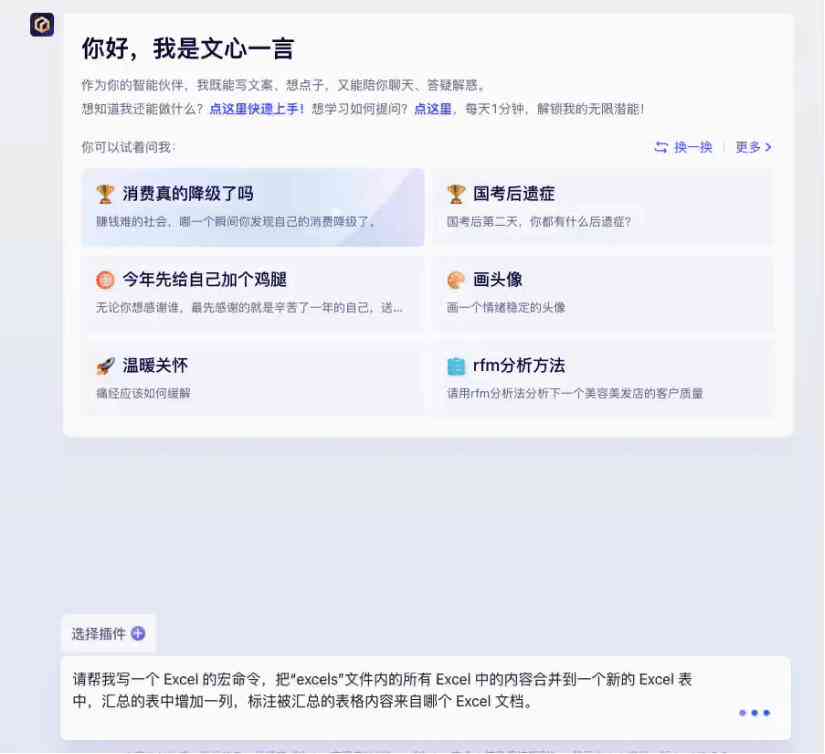Choose the 画头像 suggestion card
The image size is (825, 754).
(602, 293)
